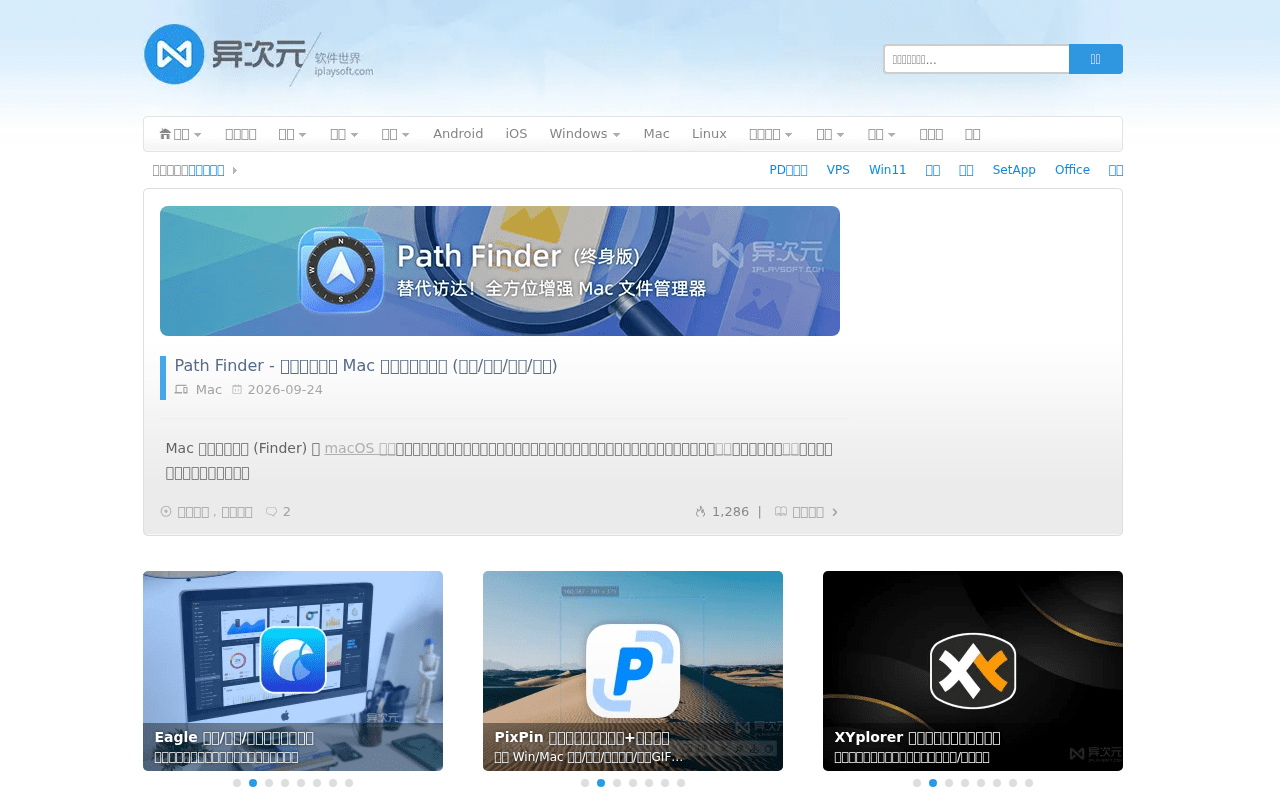
Task: Expand the dropdown immediately left of Android
Action: pyautogui.click(x=396, y=134)
